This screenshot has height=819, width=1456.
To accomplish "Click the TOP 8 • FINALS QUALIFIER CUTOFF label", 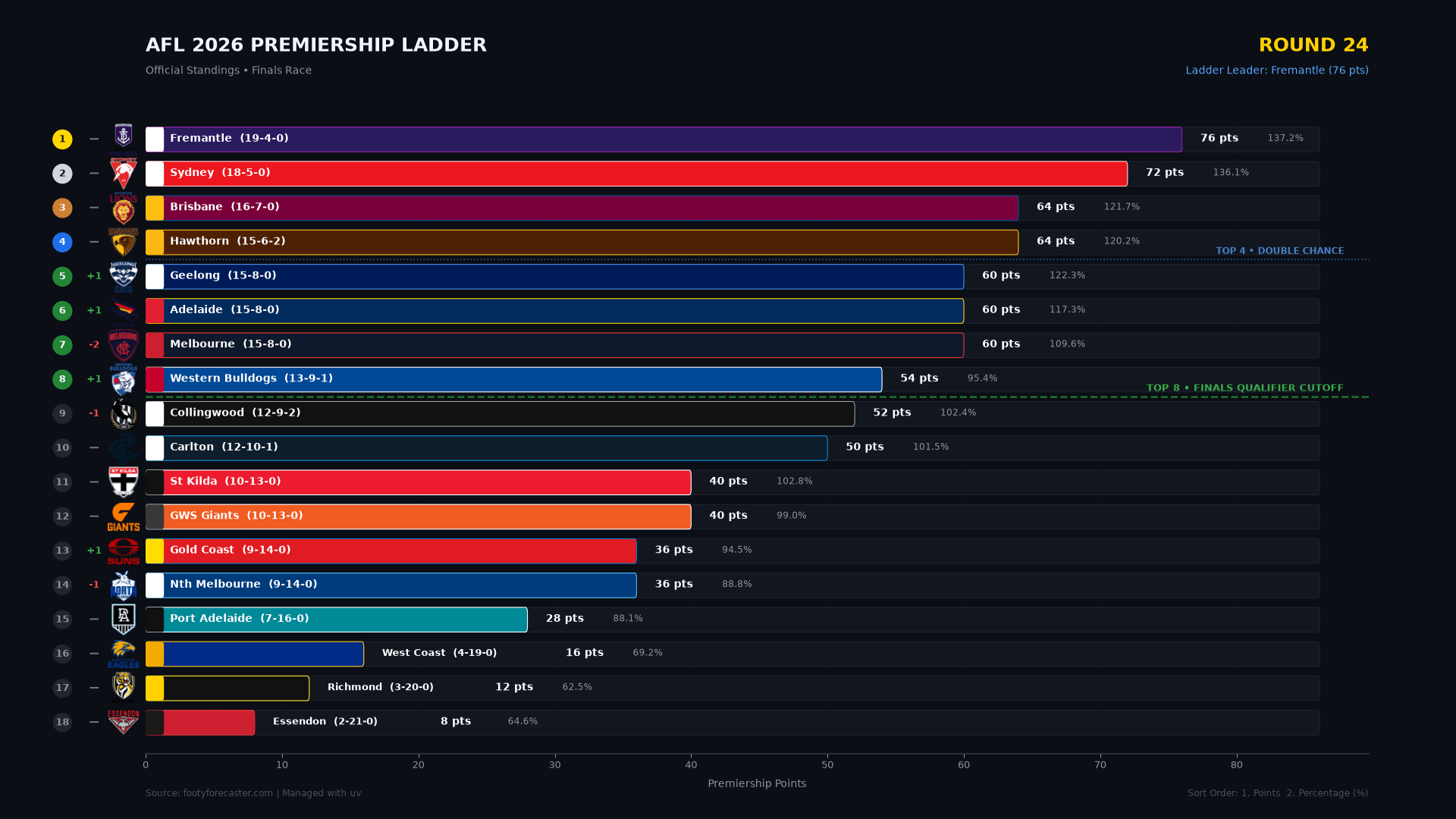I will pyautogui.click(x=1245, y=388).
